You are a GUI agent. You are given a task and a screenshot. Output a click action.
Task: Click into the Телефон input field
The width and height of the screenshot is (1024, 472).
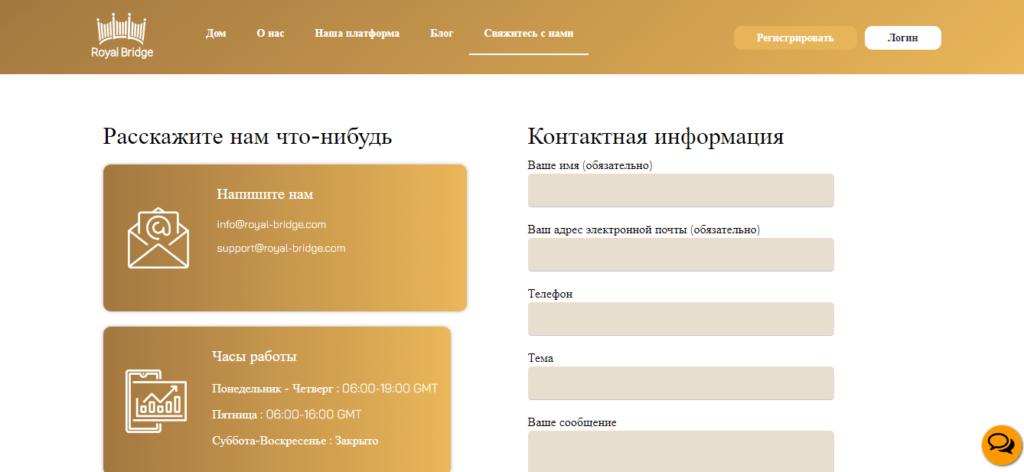680,319
